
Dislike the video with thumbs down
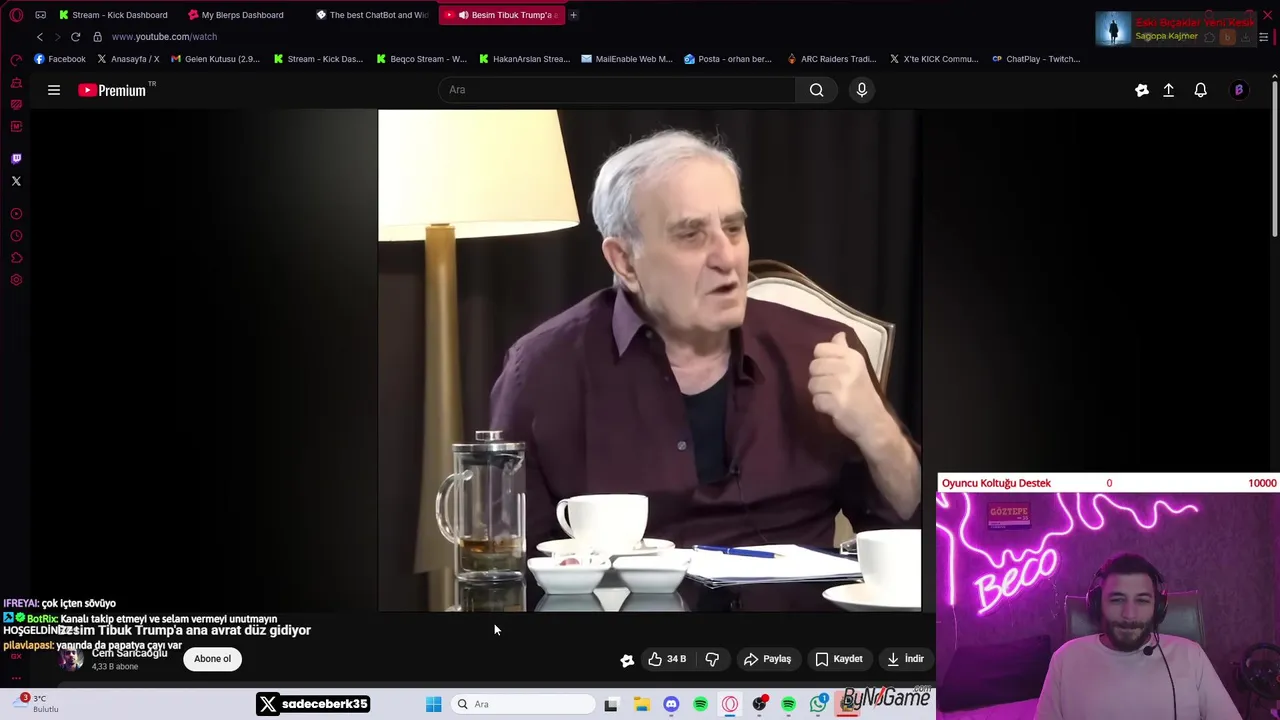pos(712,659)
